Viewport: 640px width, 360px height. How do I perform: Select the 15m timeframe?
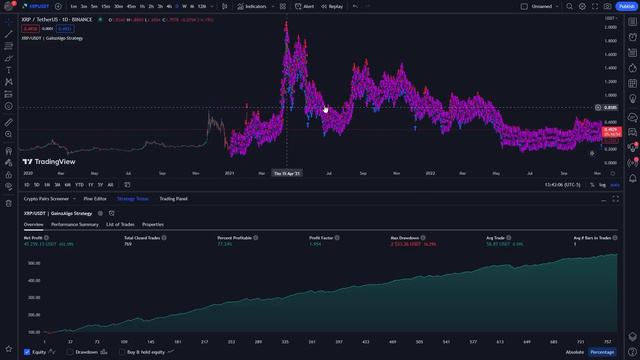click(x=106, y=7)
